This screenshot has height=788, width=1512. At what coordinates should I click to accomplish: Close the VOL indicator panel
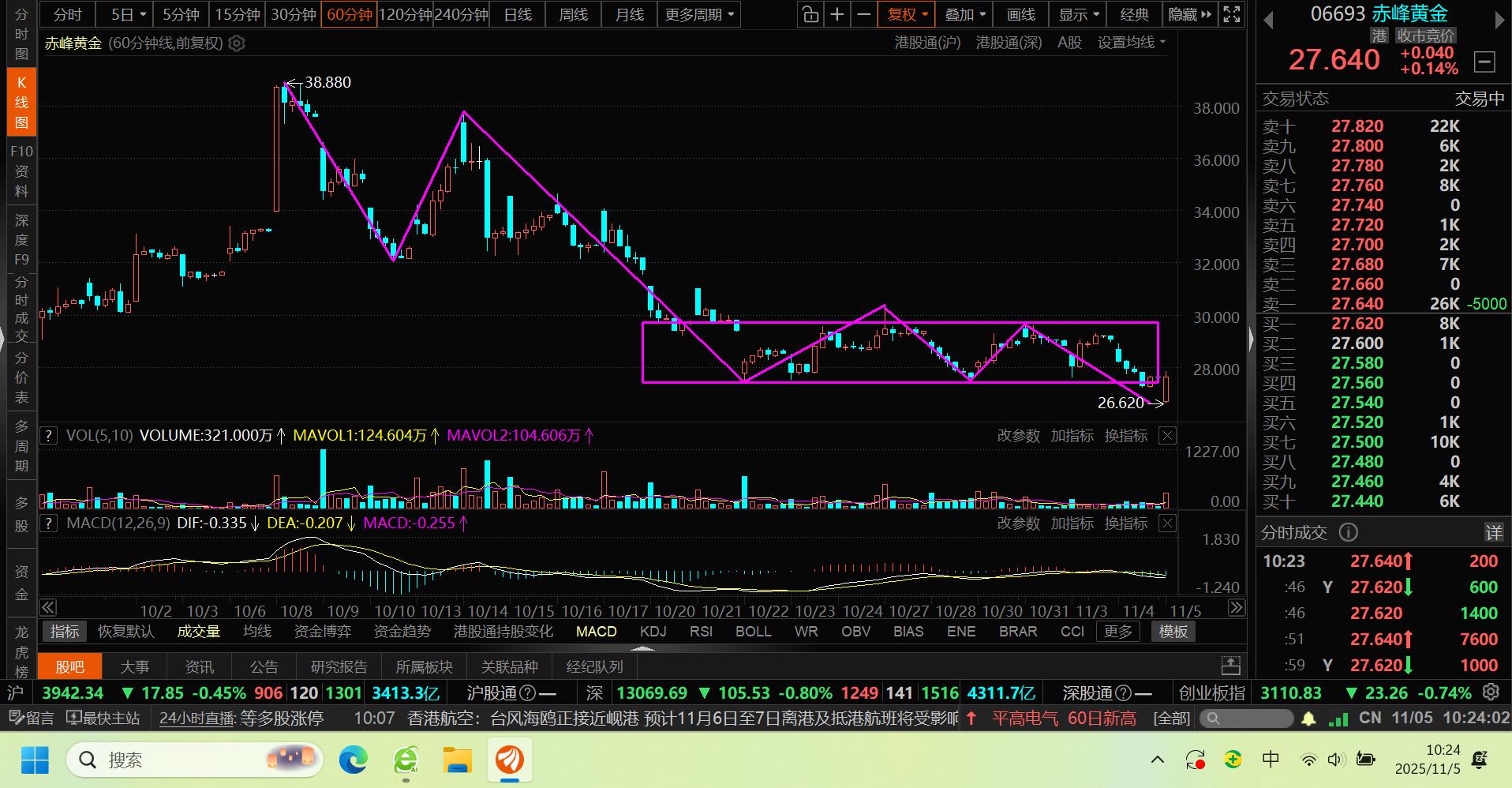pyautogui.click(x=1167, y=435)
